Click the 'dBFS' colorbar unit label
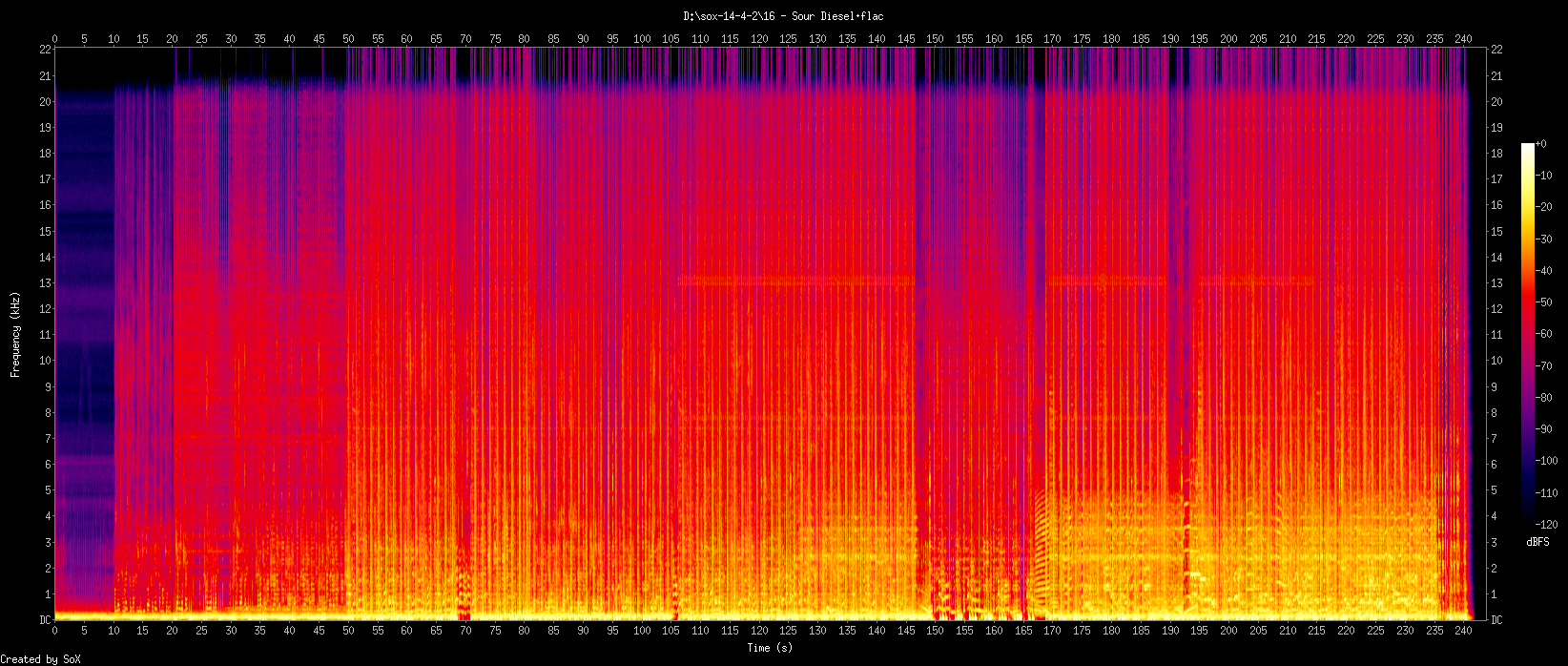This screenshot has width=1568, height=666. click(1537, 541)
